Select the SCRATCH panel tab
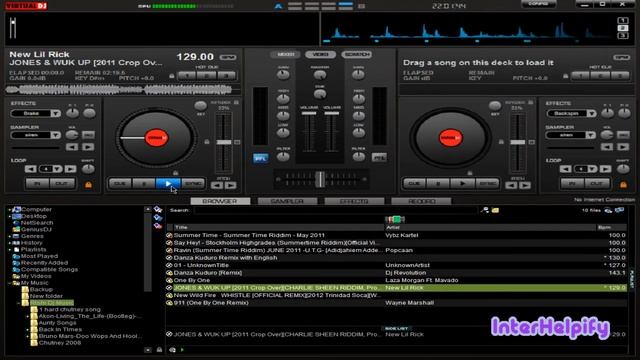 [357, 54]
